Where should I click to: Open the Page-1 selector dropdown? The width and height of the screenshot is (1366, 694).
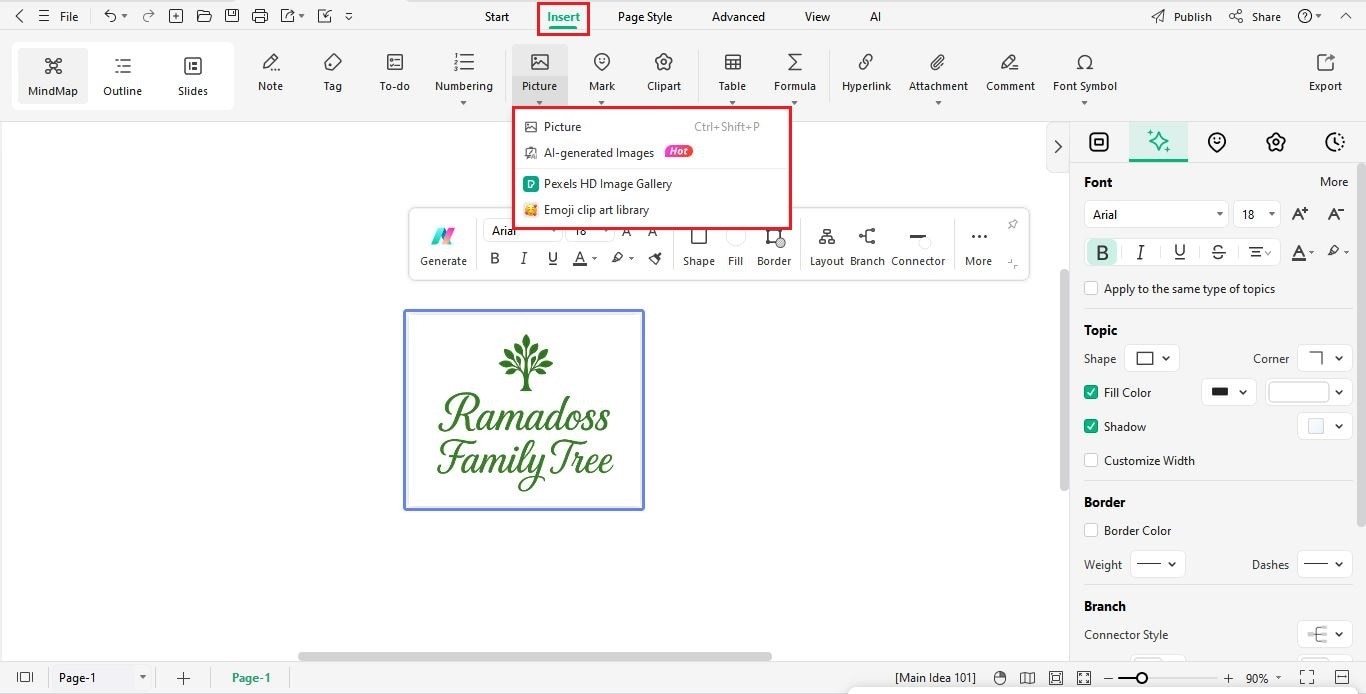101,677
